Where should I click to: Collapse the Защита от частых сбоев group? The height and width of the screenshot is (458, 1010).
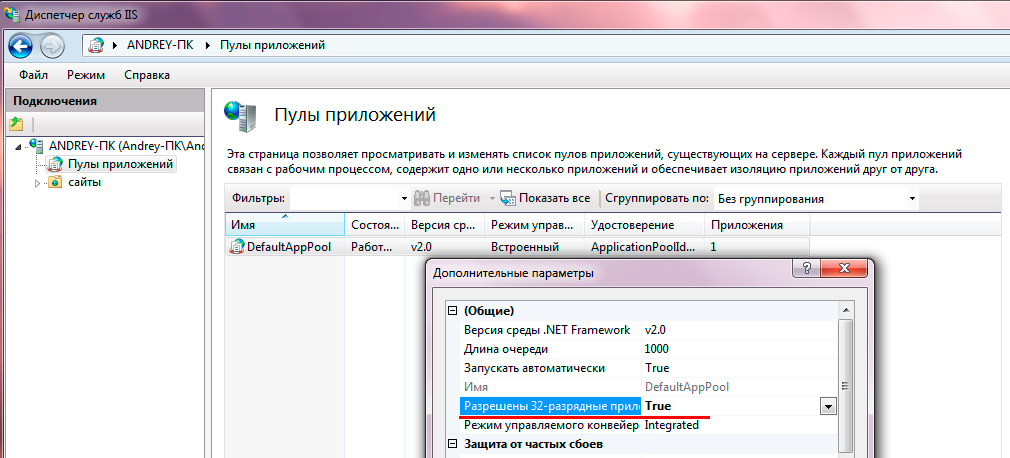tap(453, 444)
